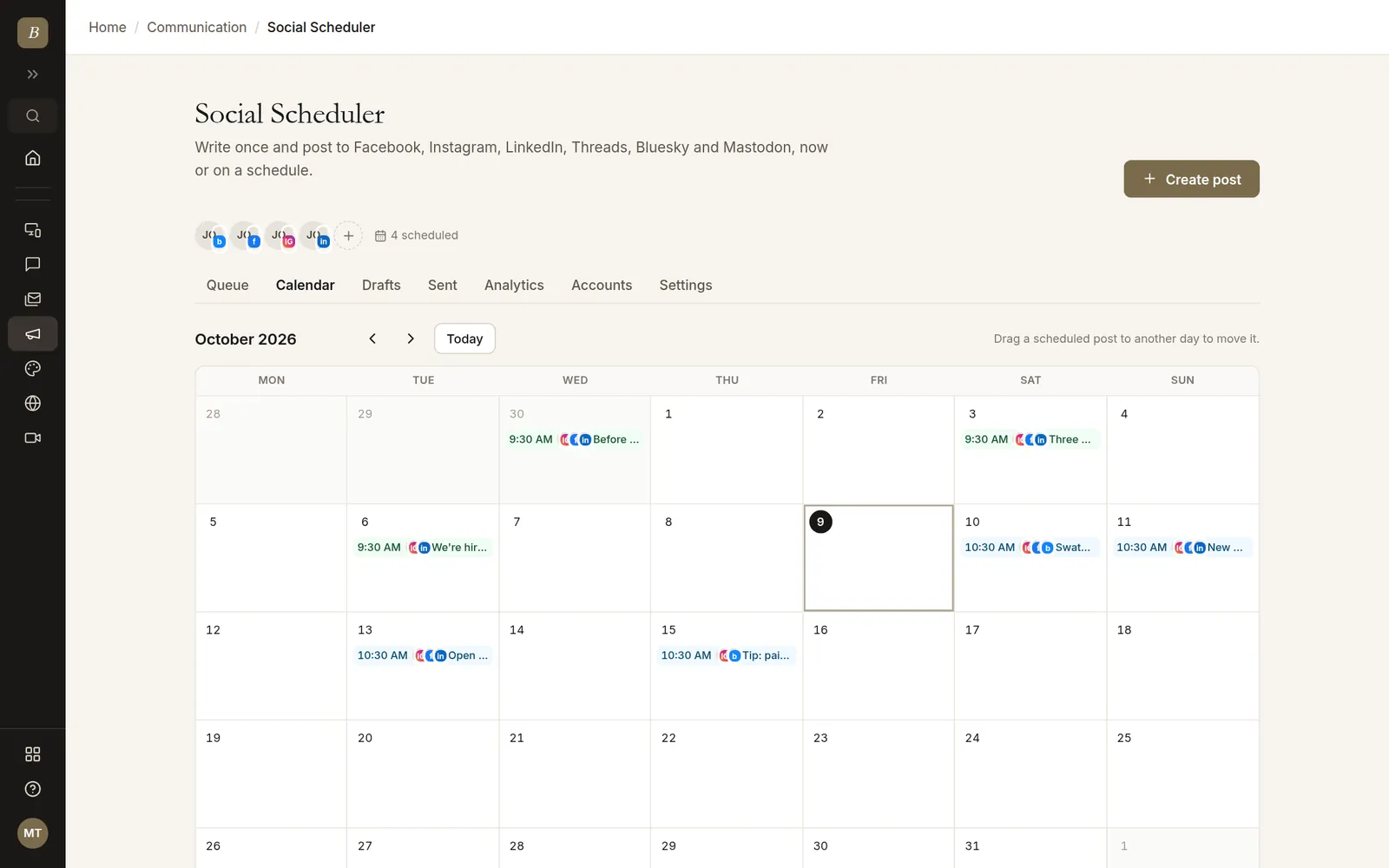Select today's highlighted date 9
Image resolution: width=1389 pixels, height=868 pixels.
[x=820, y=522]
